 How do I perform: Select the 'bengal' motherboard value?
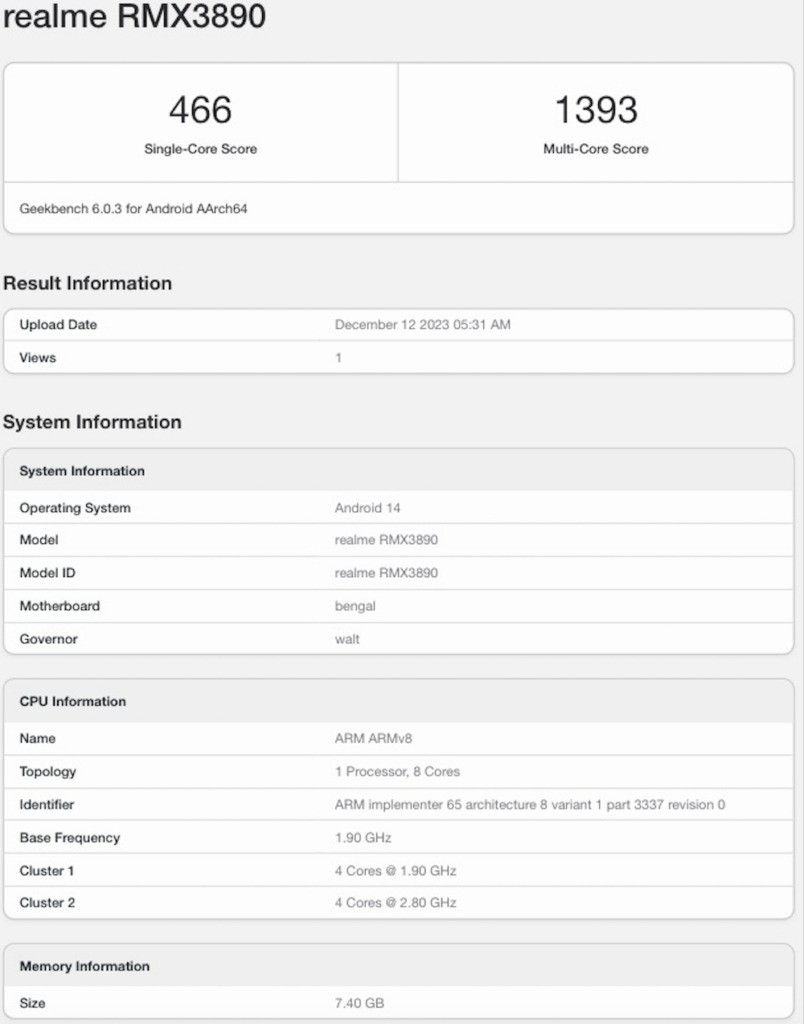tap(355, 606)
